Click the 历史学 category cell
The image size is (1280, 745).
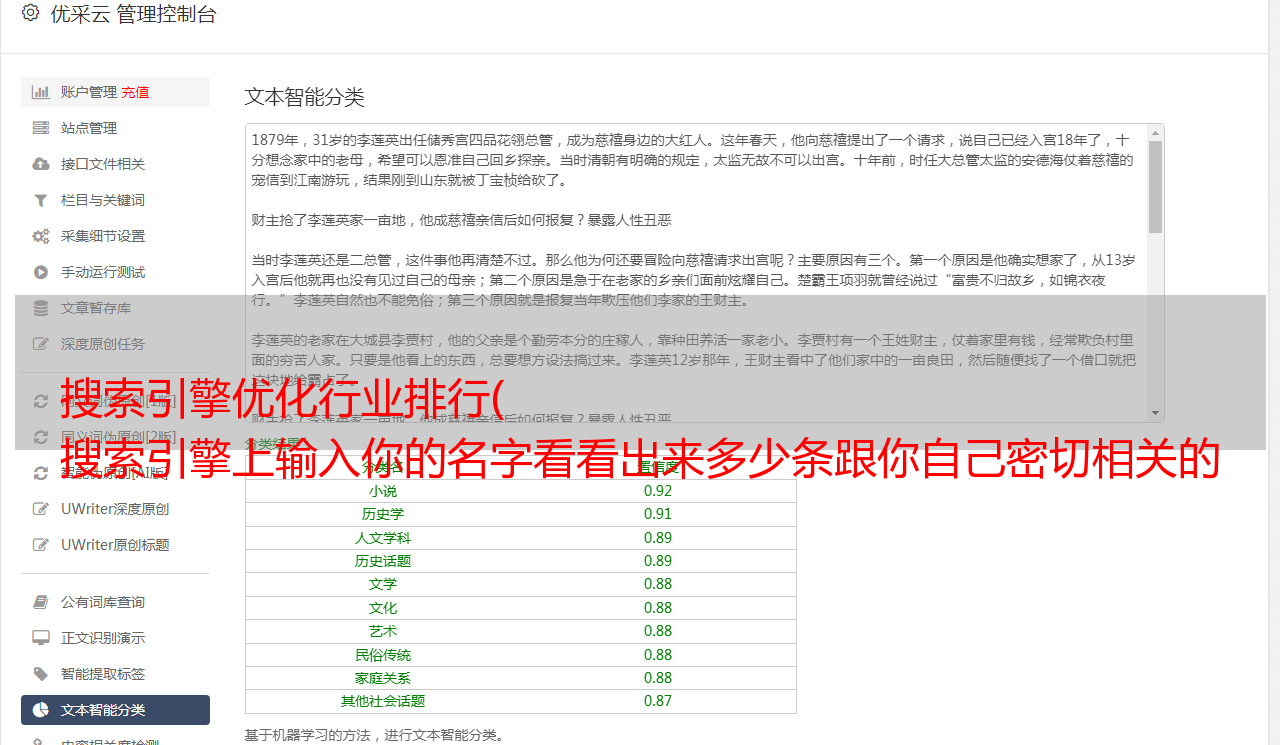[x=383, y=514]
